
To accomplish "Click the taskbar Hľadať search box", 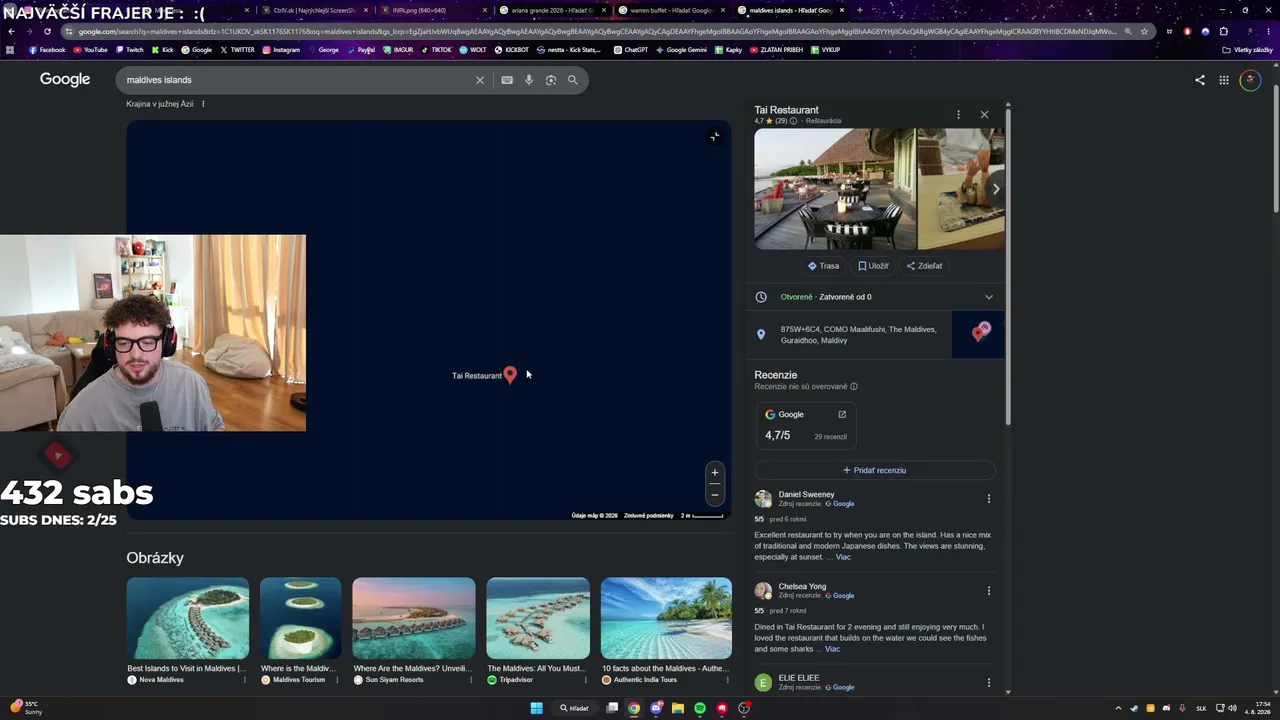I will click(574, 708).
